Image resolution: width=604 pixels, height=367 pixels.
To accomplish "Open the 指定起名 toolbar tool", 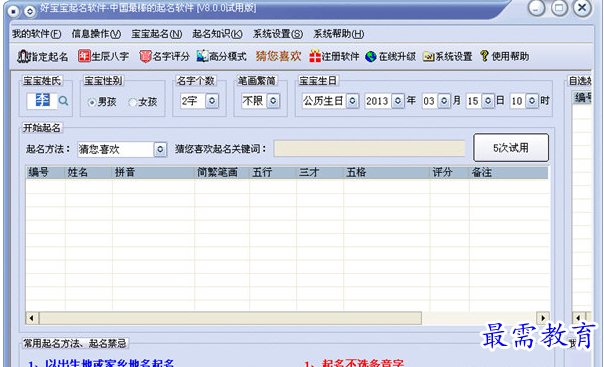I will tap(43, 57).
